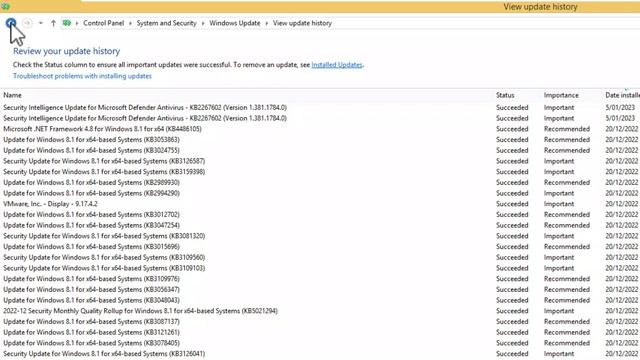Image resolution: width=640 pixels, height=360 pixels.
Task: Select Security Update KB3081320 row
Action: point(320,236)
